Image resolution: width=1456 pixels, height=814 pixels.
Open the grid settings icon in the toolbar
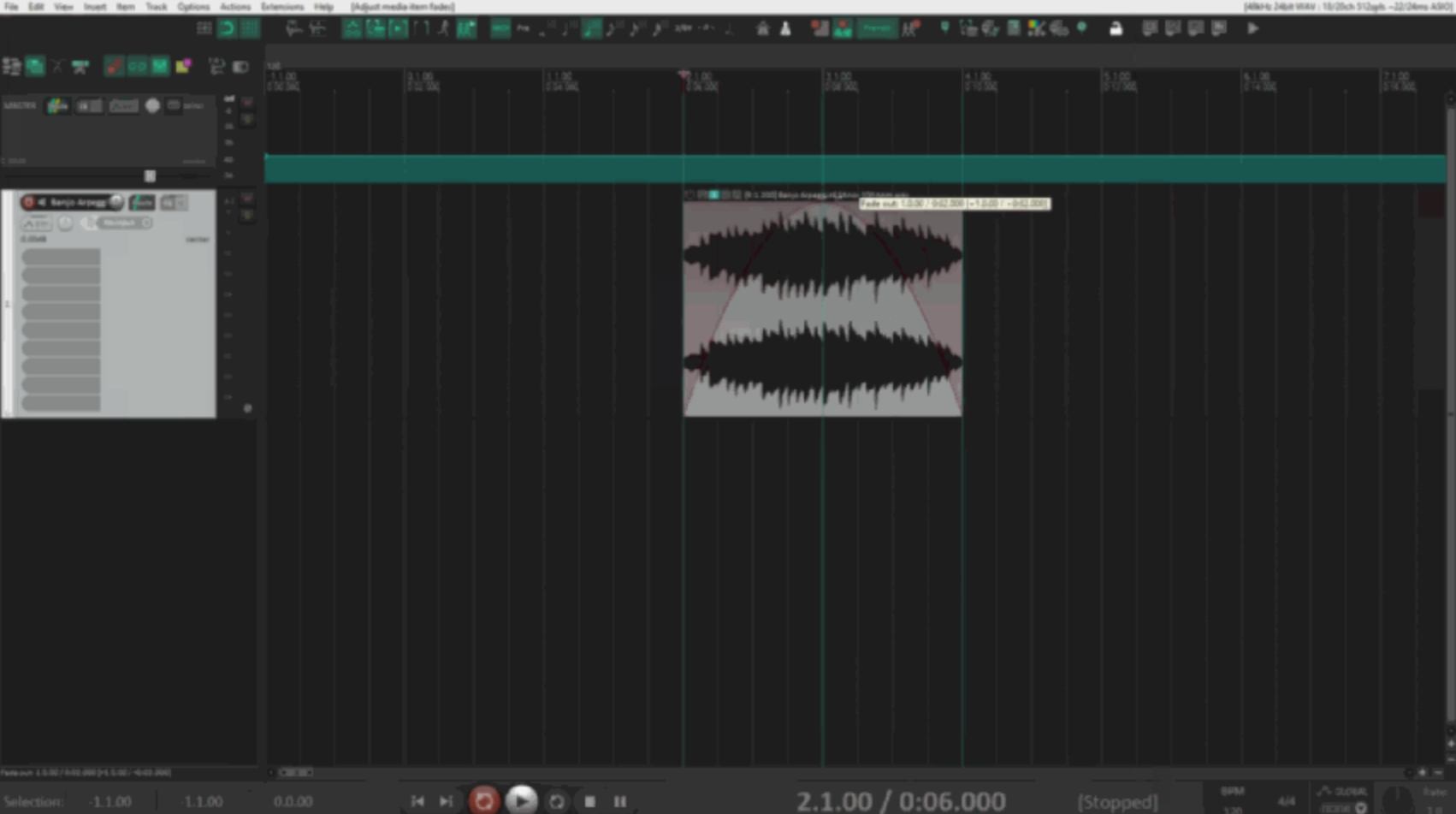click(x=248, y=28)
